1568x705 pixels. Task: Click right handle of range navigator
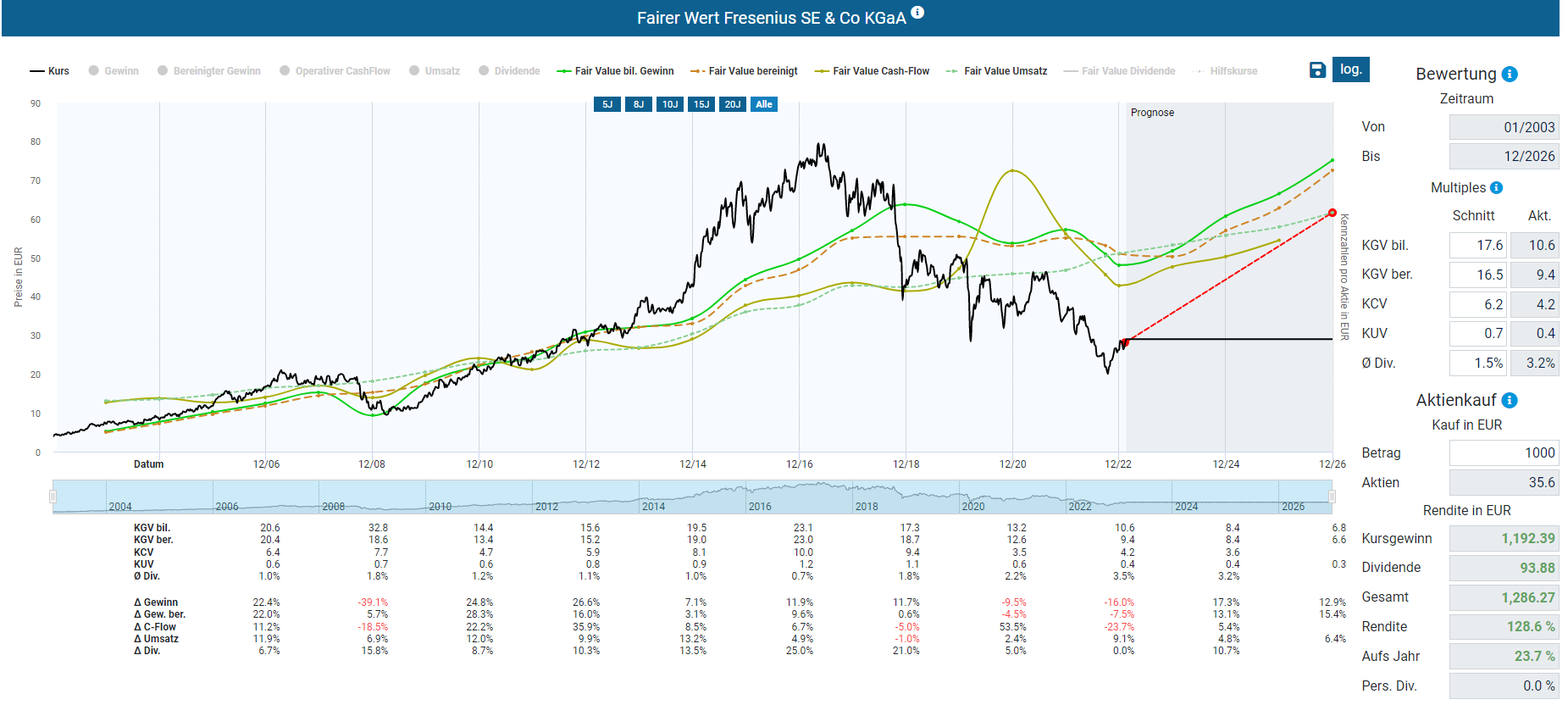point(1332,497)
